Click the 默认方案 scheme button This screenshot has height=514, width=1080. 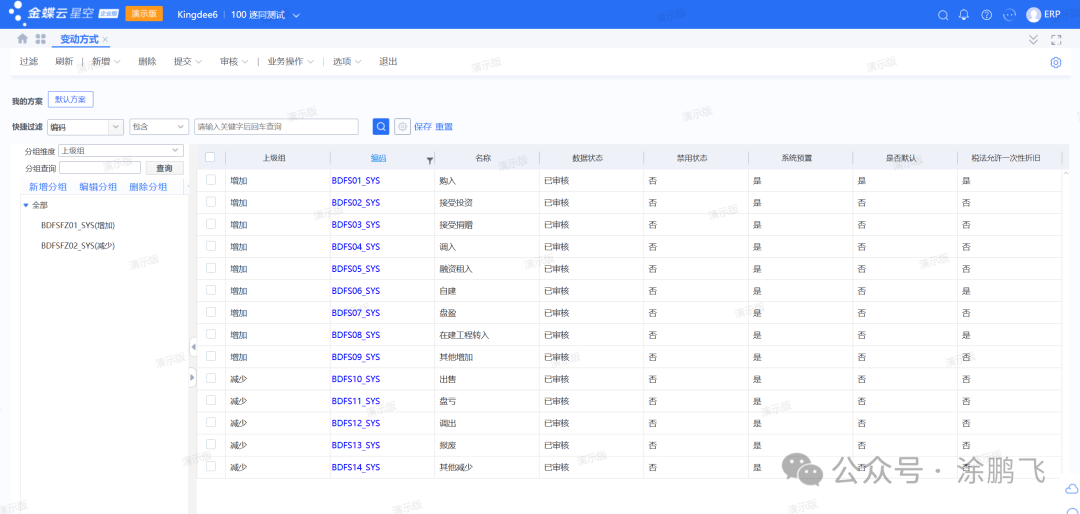tap(70, 100)
